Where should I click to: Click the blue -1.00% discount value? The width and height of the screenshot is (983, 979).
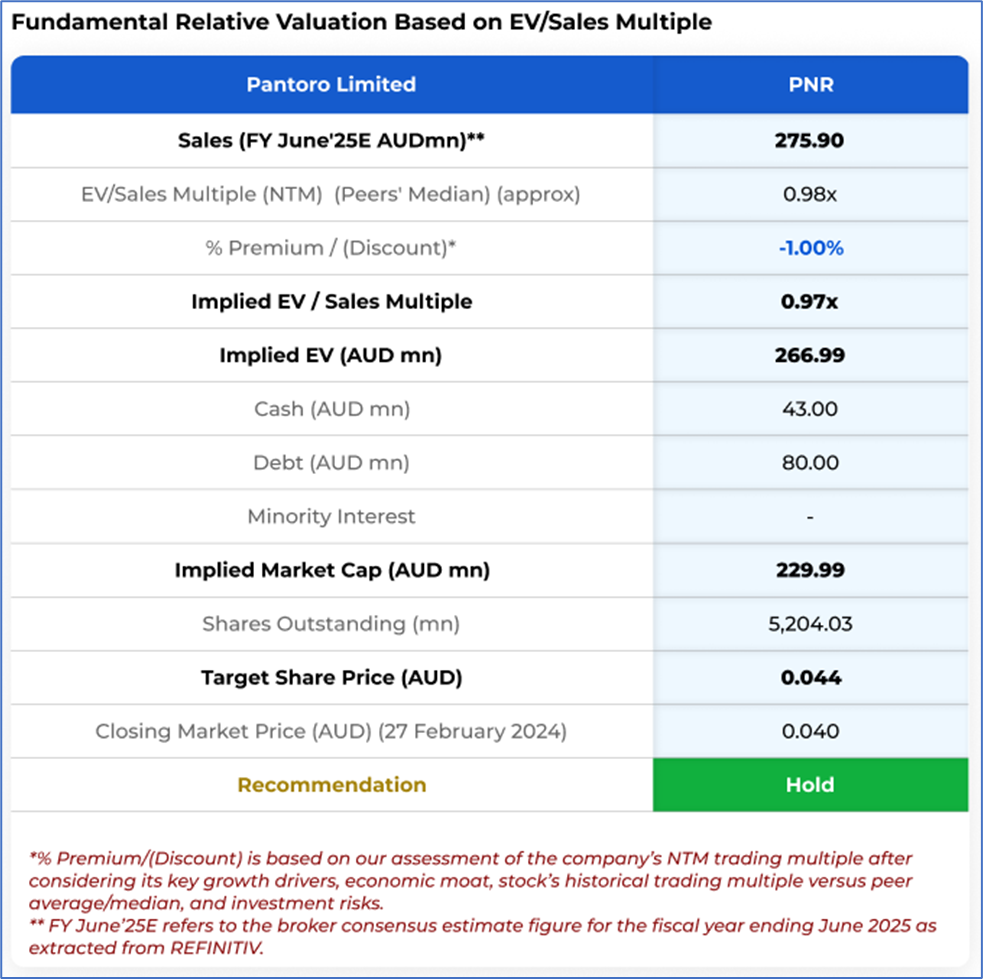click(x=810, y=248)
